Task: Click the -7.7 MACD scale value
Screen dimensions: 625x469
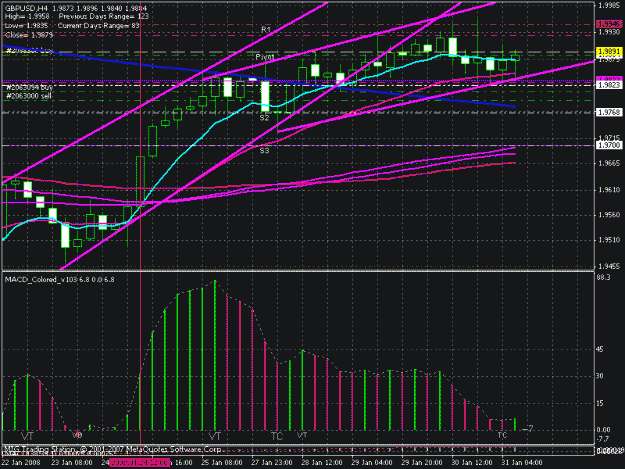Action: point(603,439)
